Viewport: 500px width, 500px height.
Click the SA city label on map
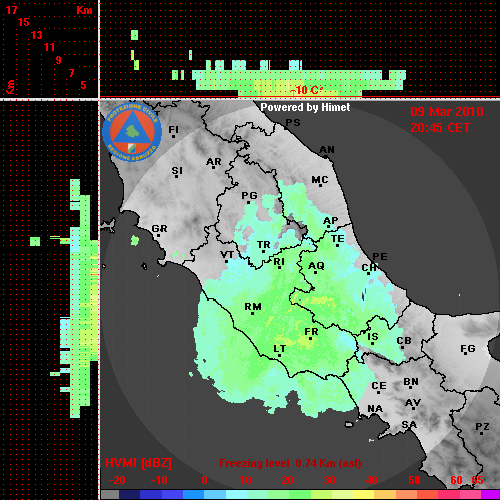(x=409, y=425)
